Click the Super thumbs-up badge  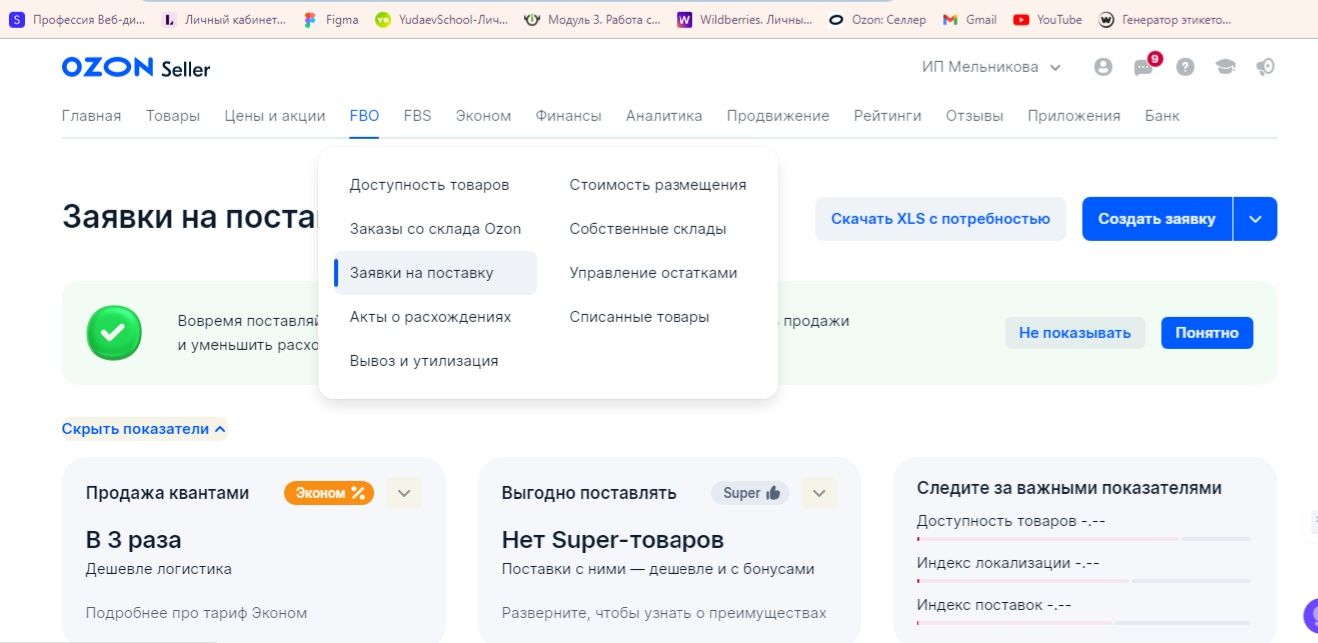(750, 493)
